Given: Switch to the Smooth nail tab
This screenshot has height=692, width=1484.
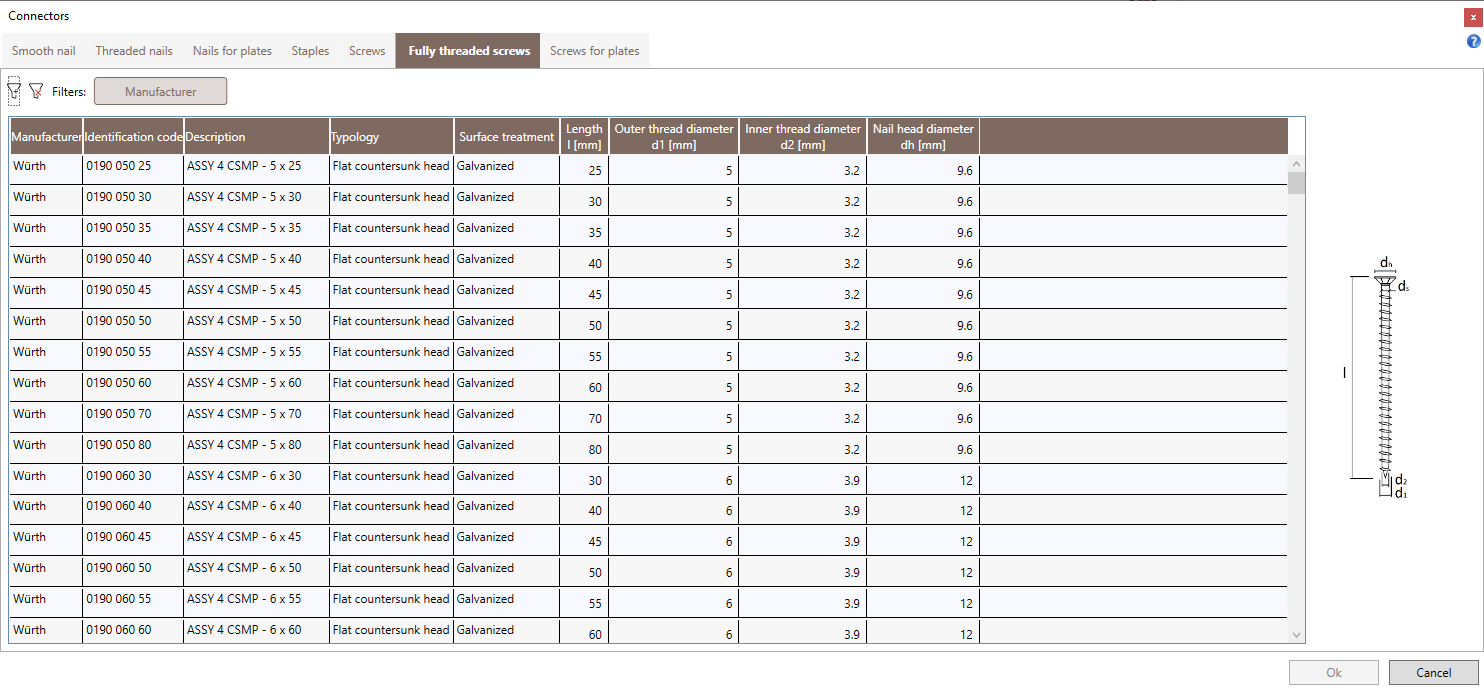Looking at the screenshot, I should [x=44, y=51].
